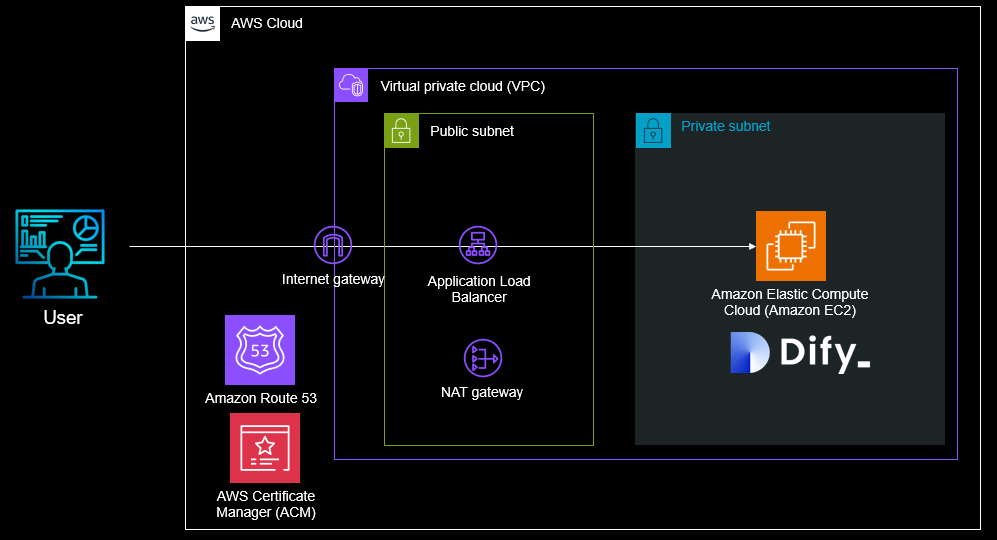The width and height of the screenshot is (997, 540).
Task: Select the AWS Cloud logo icon
Action: [x=203, y=24]
